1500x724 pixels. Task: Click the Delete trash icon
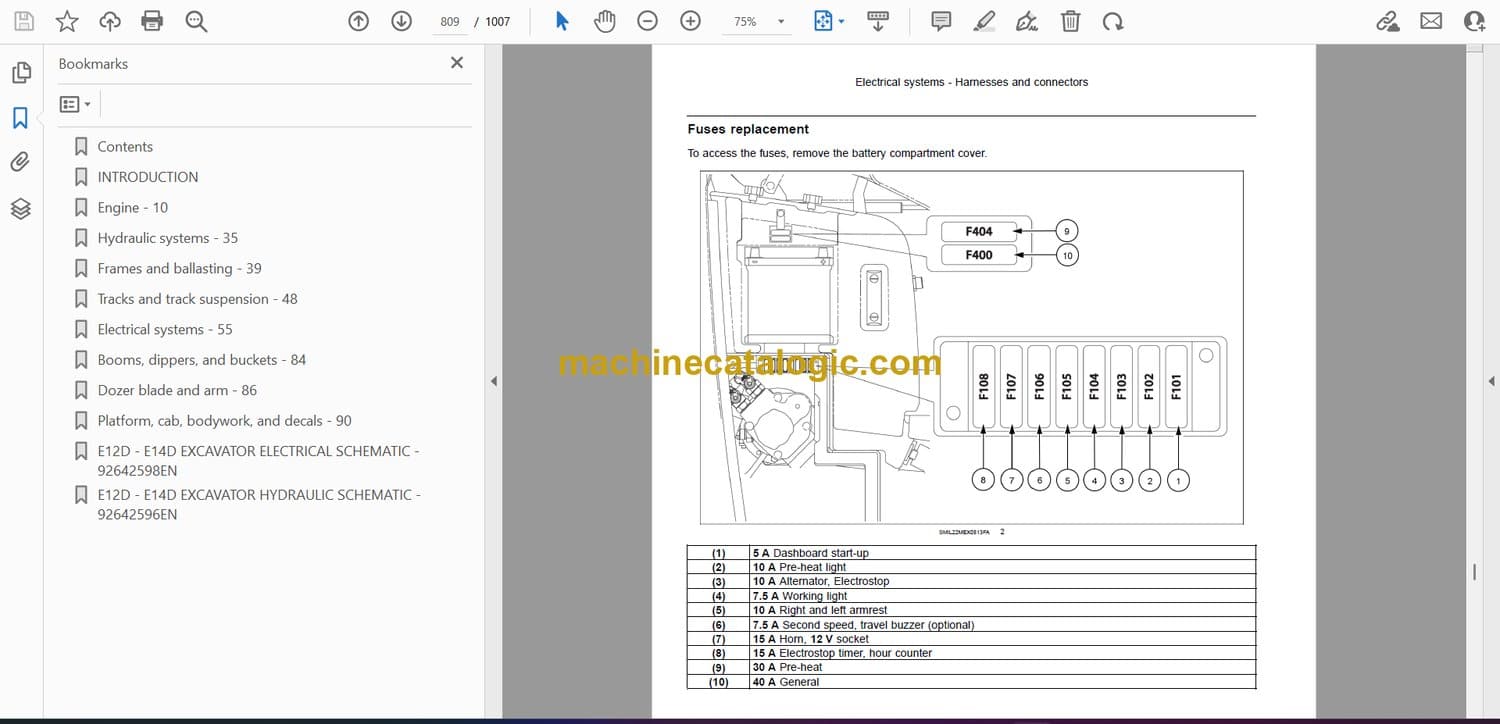pos(1070,21)
